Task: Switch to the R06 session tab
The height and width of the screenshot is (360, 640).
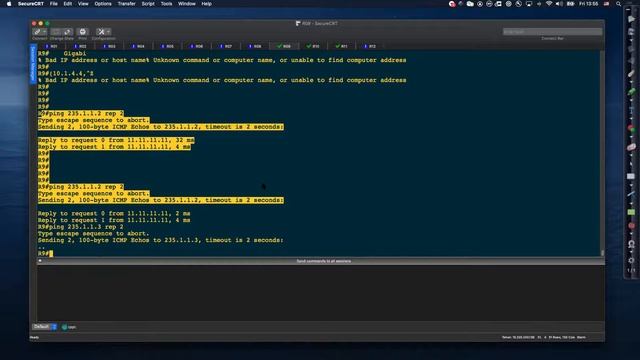Action: pos(197,46)
